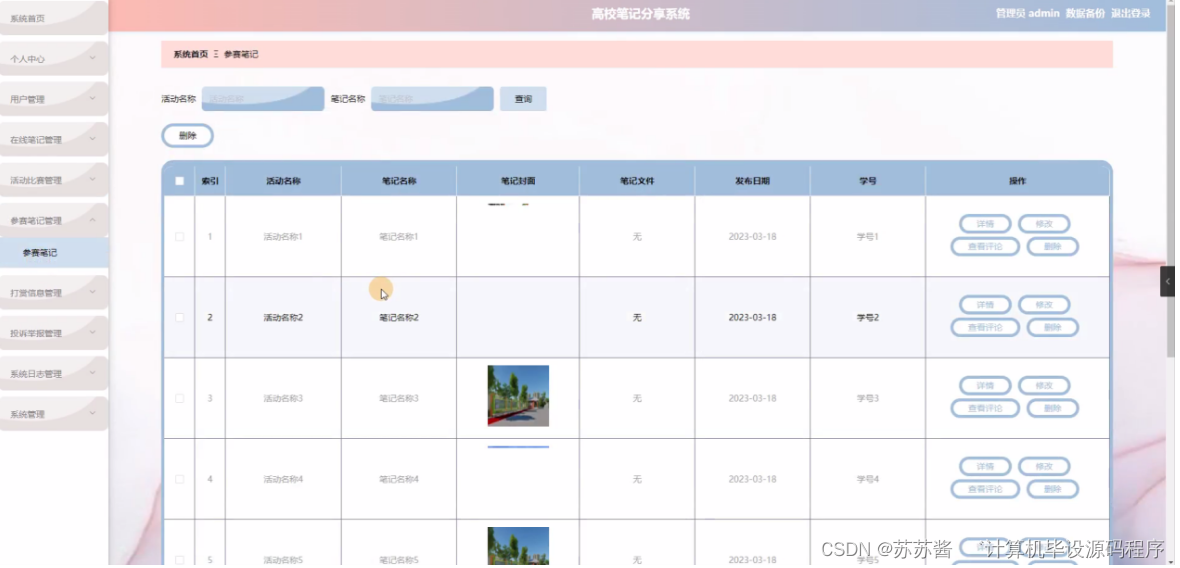Open 详情 for row 学号2
Screen dimensions: 1180x568
click(985, 305)
